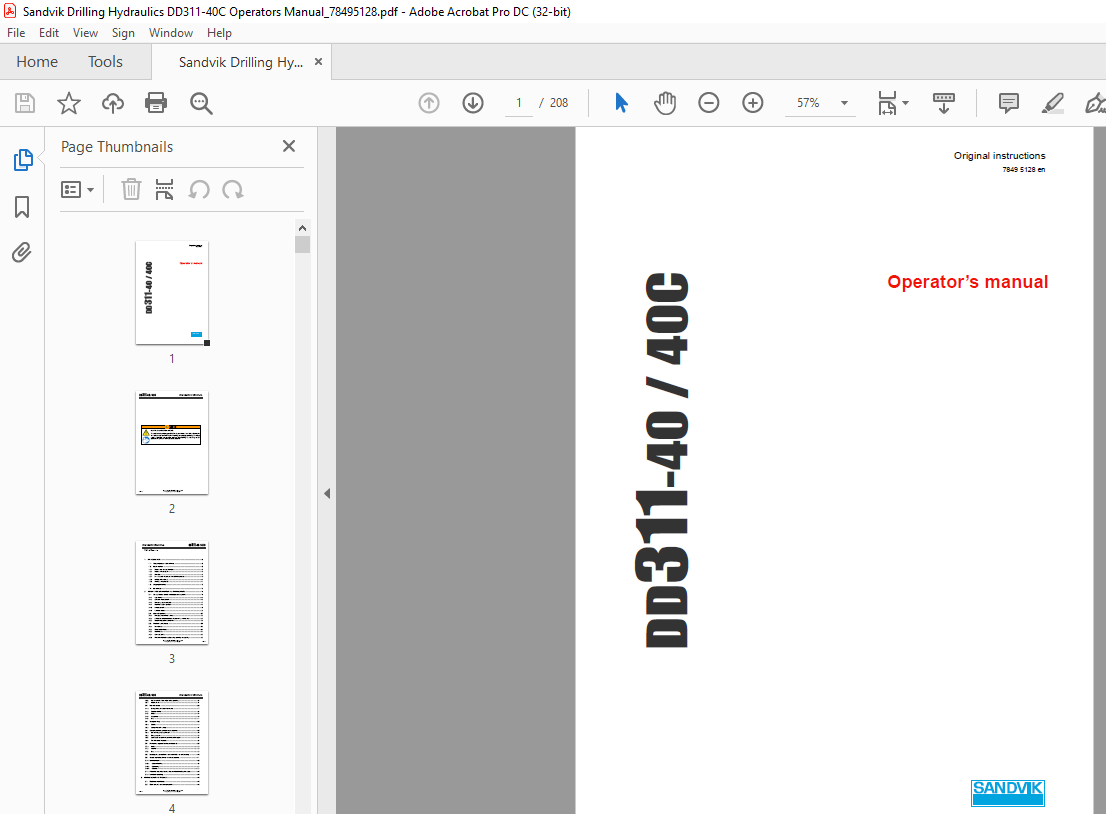Screen dimensions: 1106x814
Task: Click the Fit page width icon
Action: pos(887,103)
